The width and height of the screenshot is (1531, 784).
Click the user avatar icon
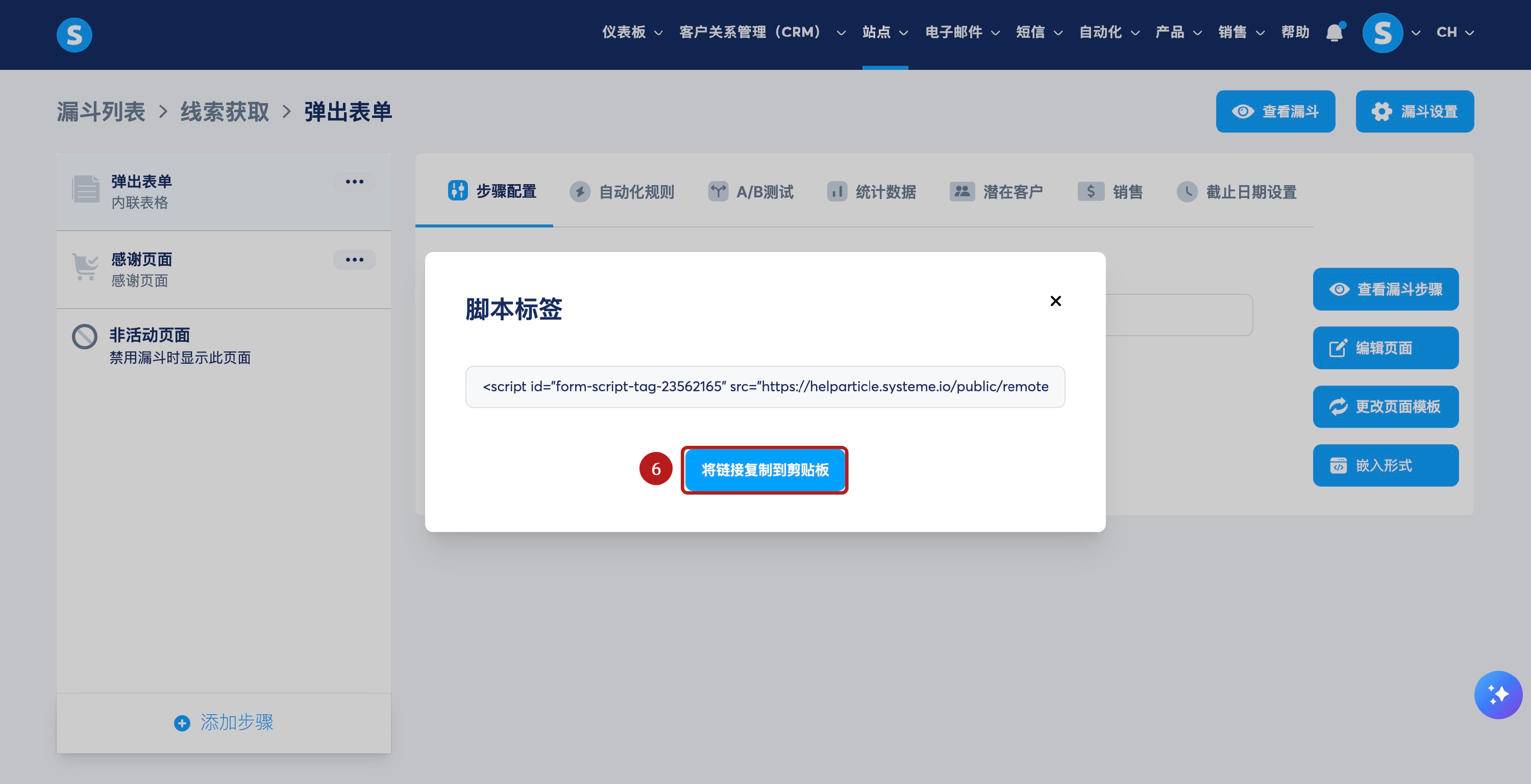point(1382,33)
